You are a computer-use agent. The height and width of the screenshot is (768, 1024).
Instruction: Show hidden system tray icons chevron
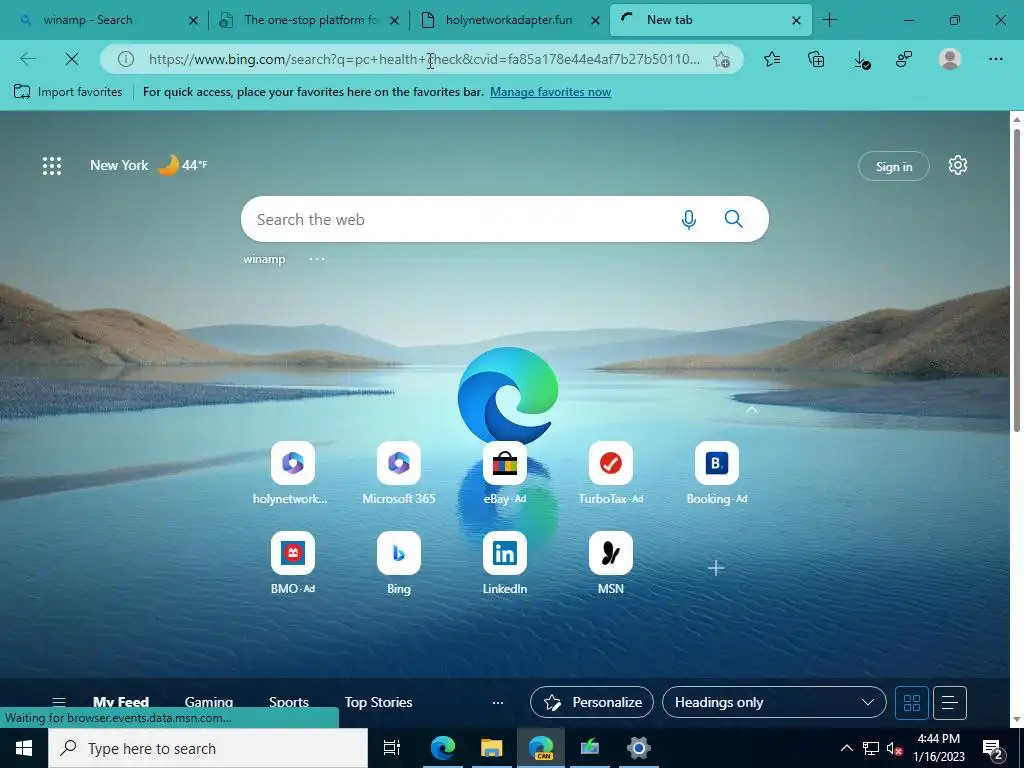pyautogui.click(x=846, y=748)
